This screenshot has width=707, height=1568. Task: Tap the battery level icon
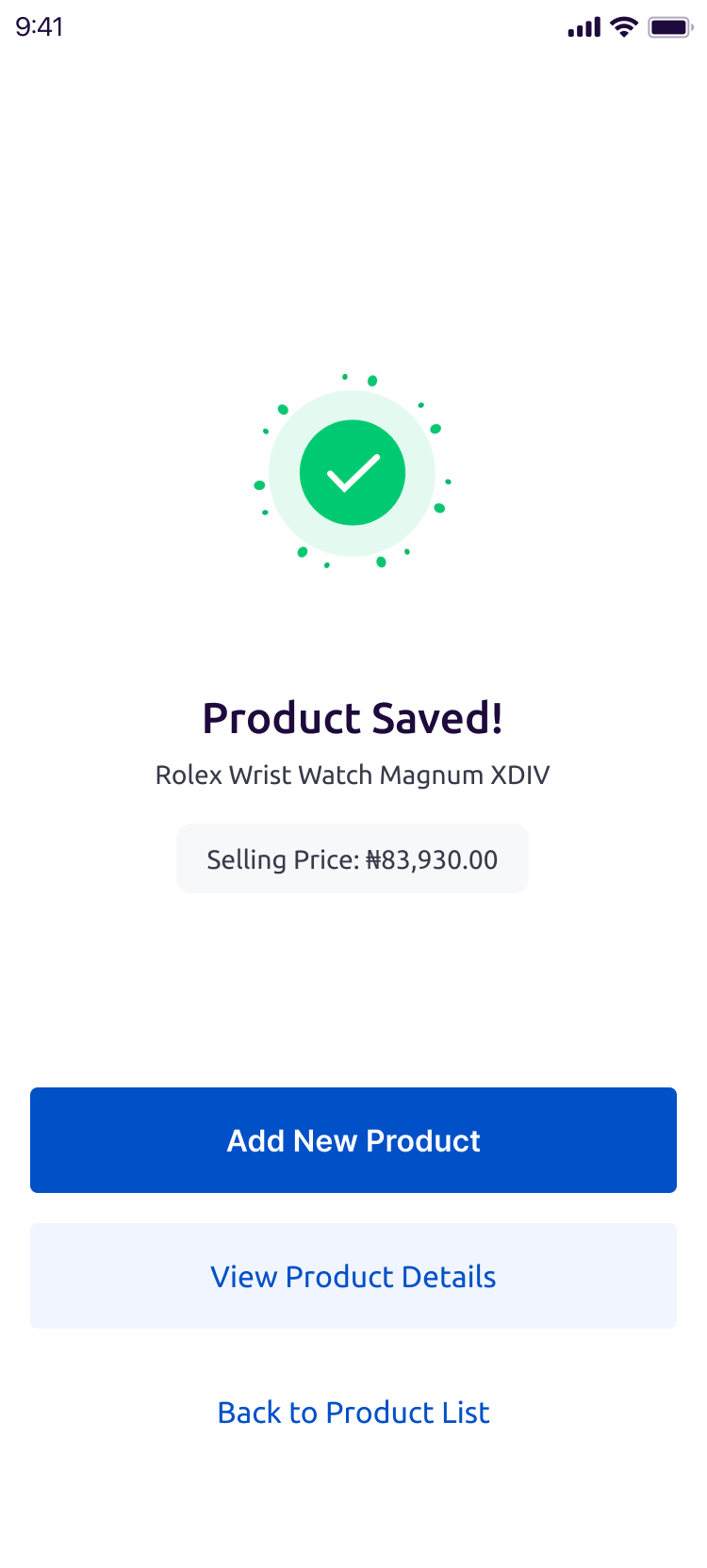(670, 27)
